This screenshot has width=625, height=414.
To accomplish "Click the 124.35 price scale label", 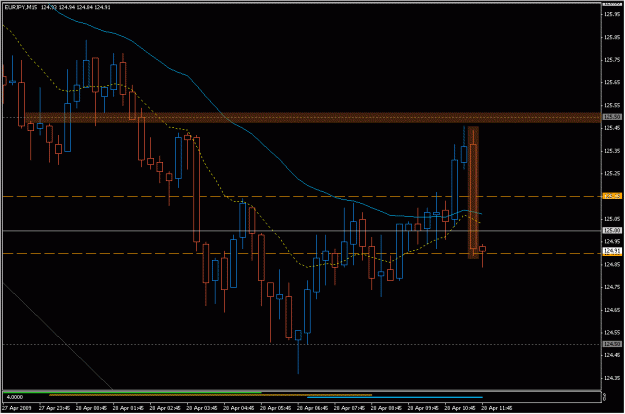I will [612, 378].
